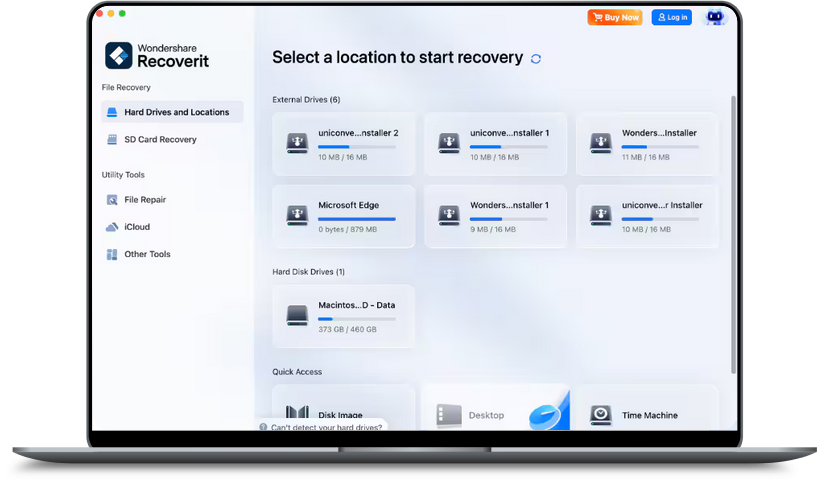Click the "11 MB / 16 MB" text
The width and height of the screenshot is (817, 484).
[646, 157]
